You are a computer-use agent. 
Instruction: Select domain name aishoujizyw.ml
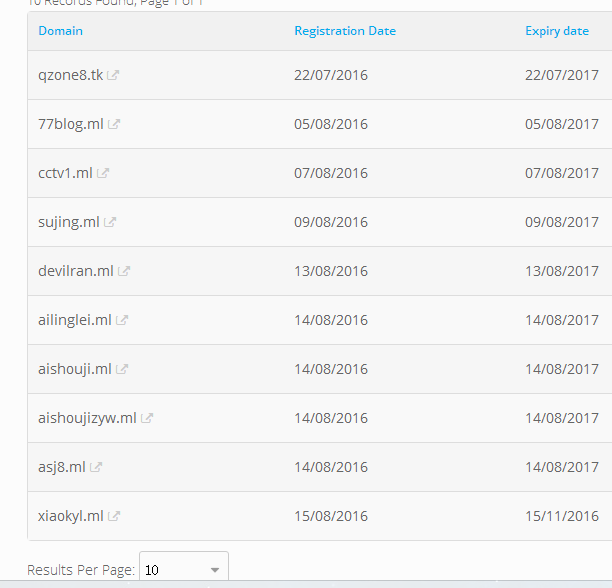87,418
